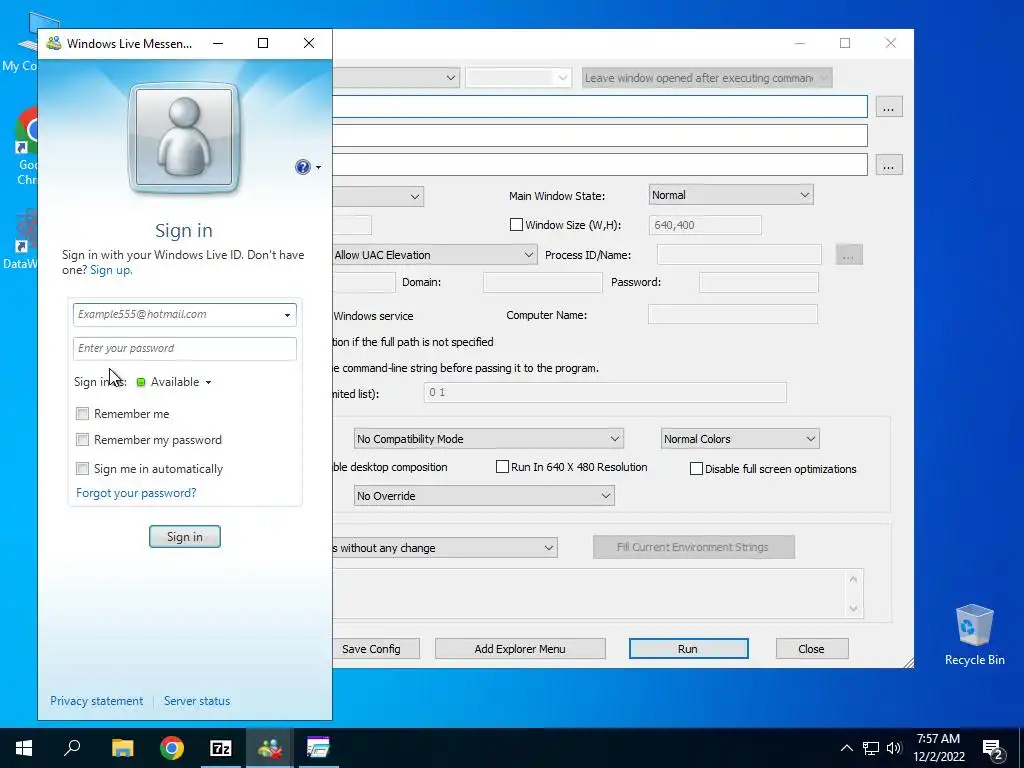Screen dimensions: 1024x768
Task: Click the Windows Live Messenger title bar icon
Action: click(54, 44)
